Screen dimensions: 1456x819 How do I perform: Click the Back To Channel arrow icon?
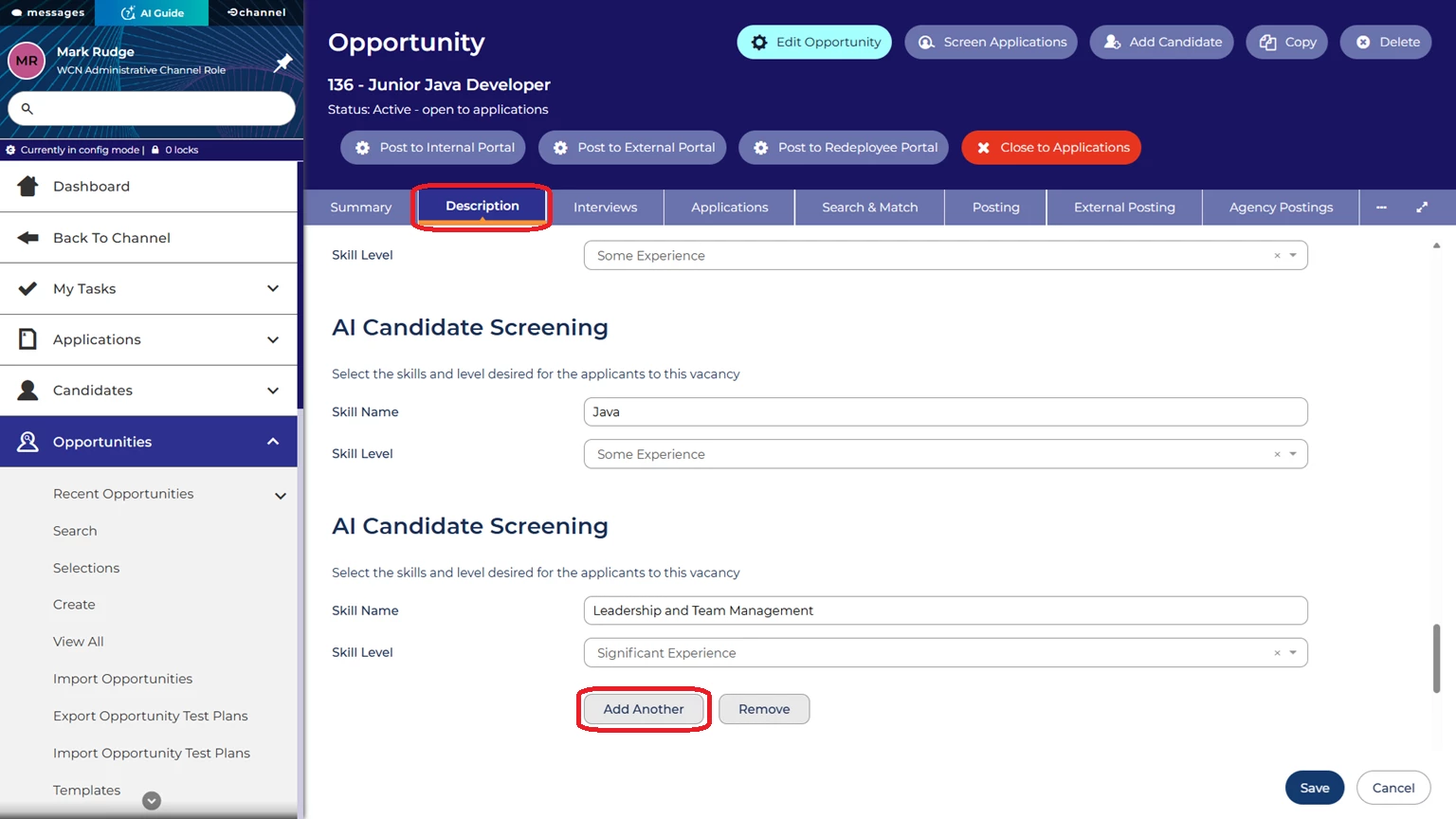click(x=27, y=237)
